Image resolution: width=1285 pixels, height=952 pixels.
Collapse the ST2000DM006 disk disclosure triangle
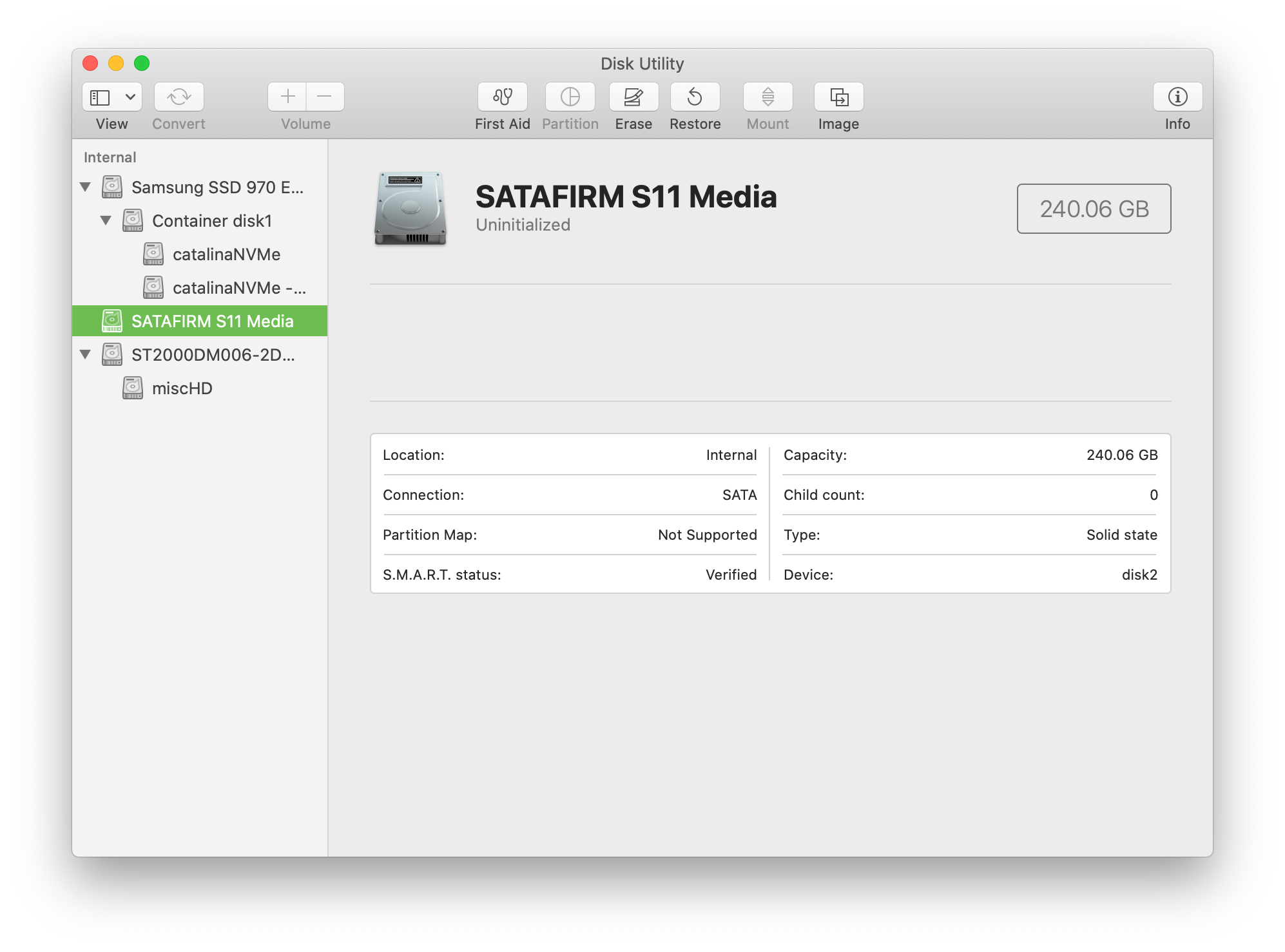(85, 354)
